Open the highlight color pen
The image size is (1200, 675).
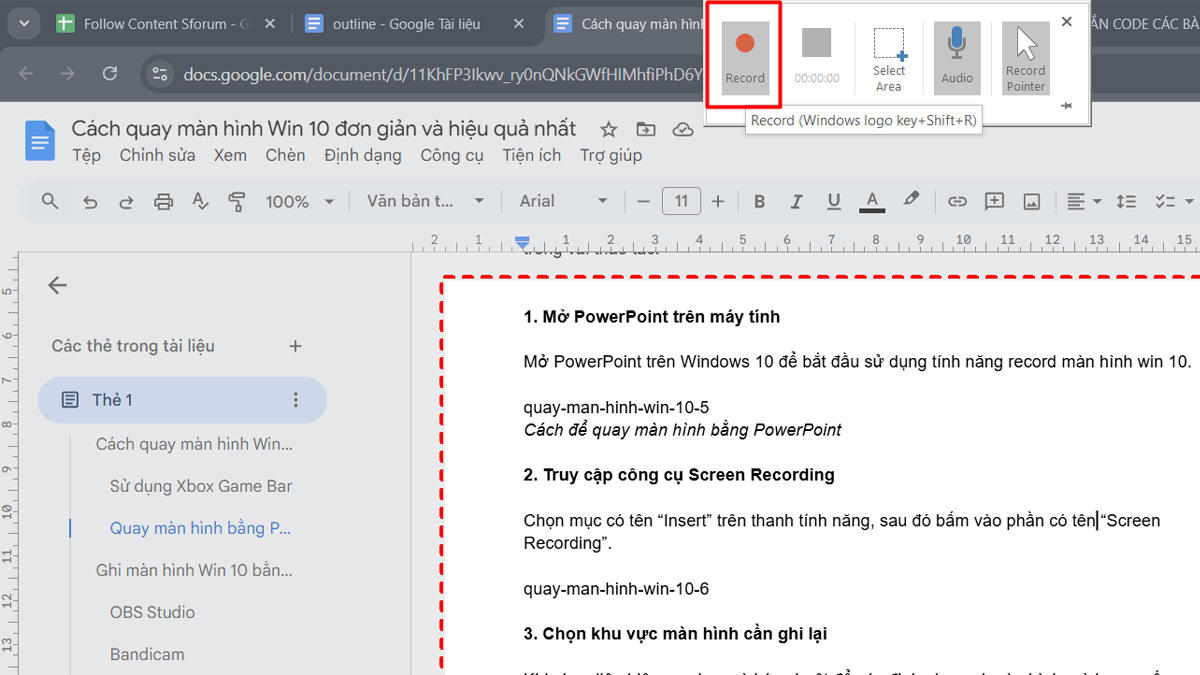click(x=910, y=201)
